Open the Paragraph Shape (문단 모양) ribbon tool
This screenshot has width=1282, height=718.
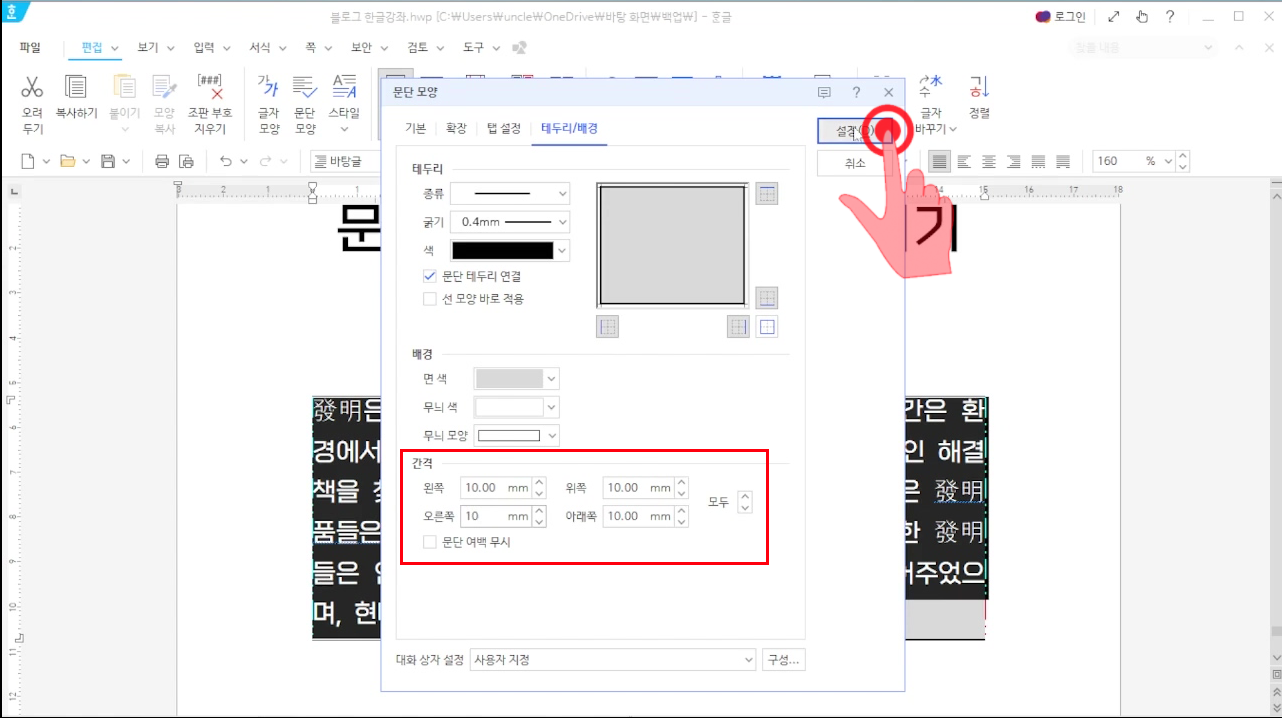pos(305,87)
